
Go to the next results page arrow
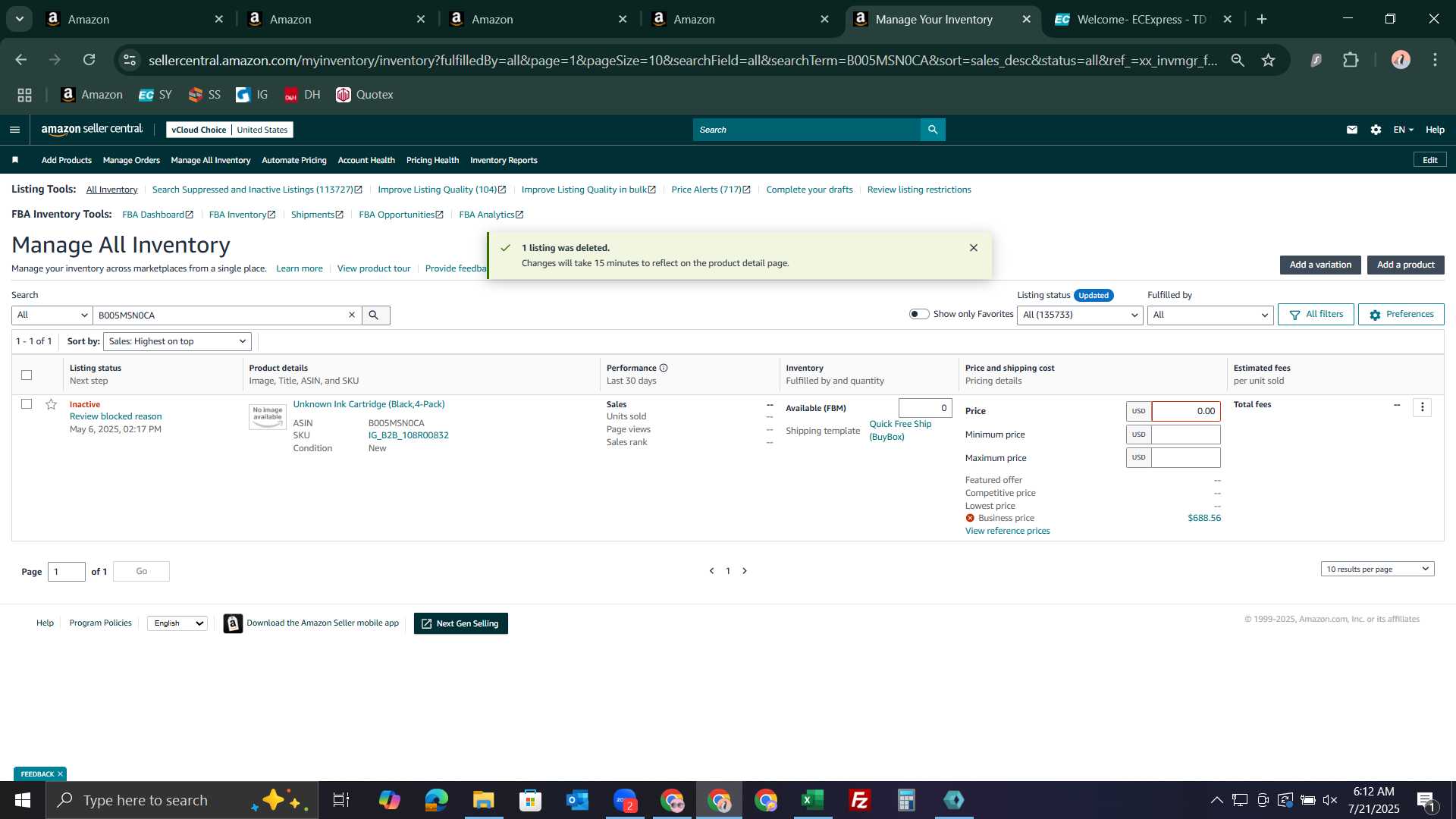click(745, 571)
